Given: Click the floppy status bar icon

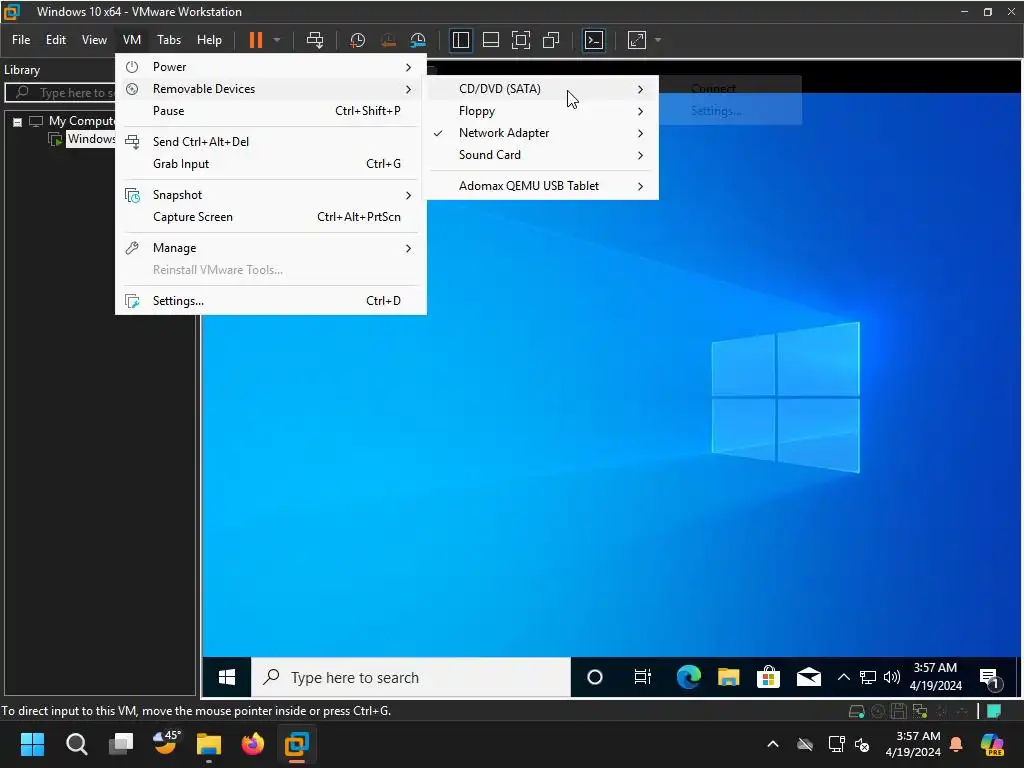Looking at the screenshot, I should tap(899, 711).
